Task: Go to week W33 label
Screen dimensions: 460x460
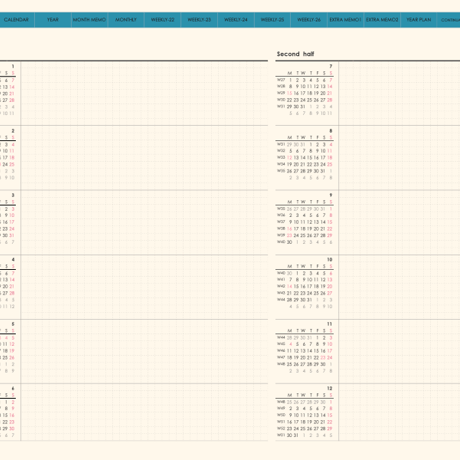Action: coord(281,157)
